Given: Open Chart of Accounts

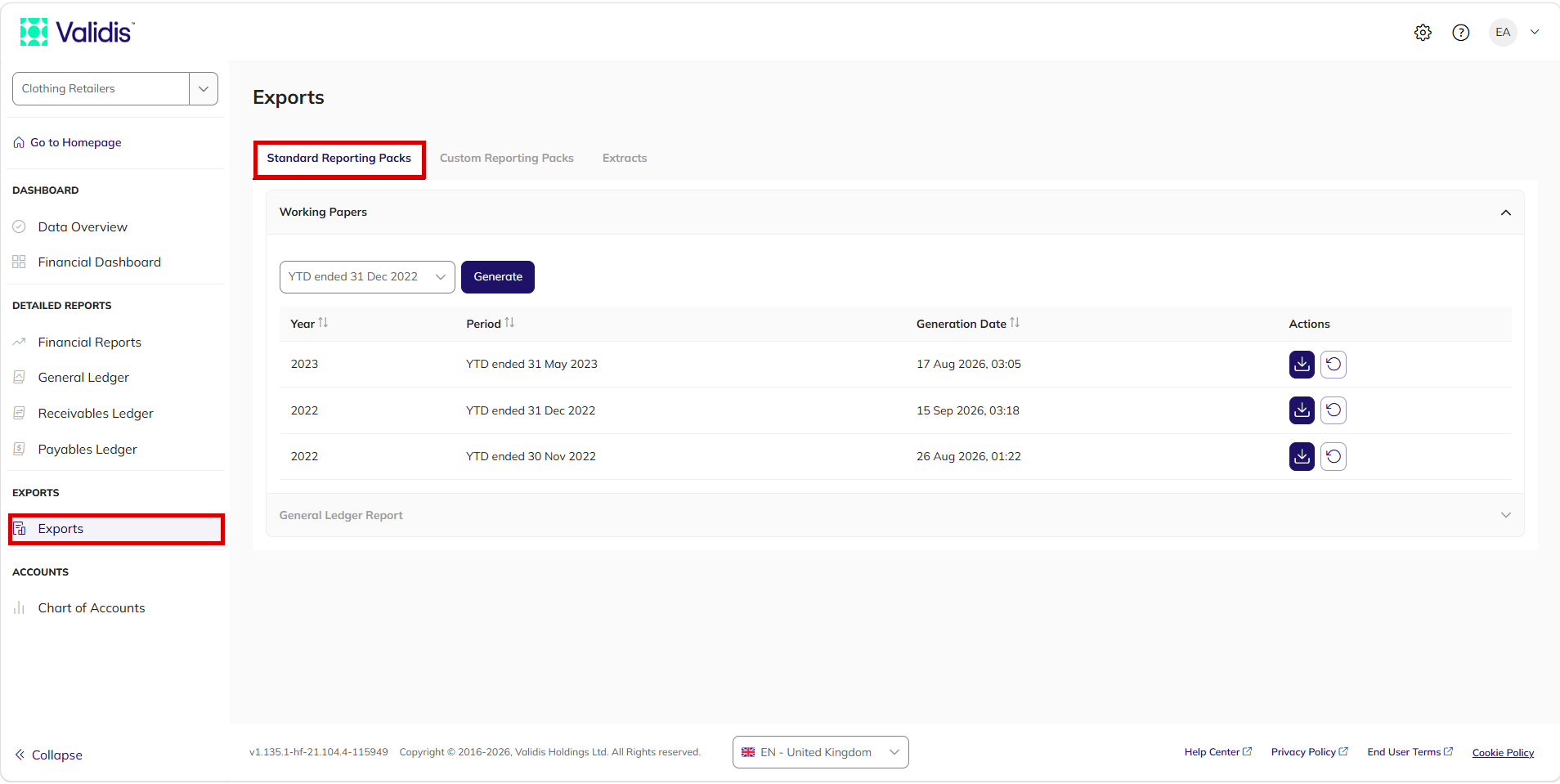Looking at the screenshot, I should coord(92,607).
